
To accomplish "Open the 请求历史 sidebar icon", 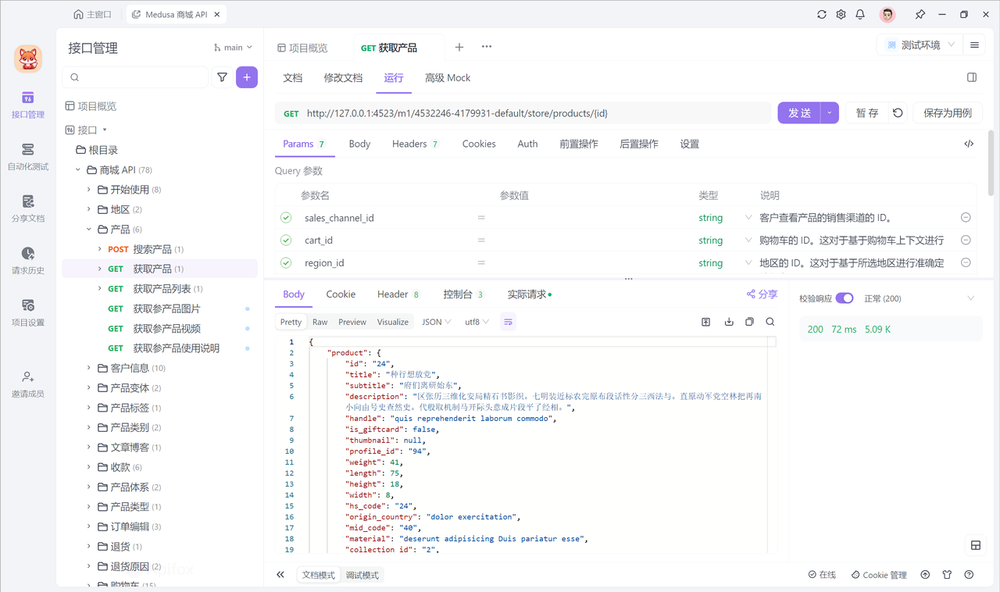I will click(x=27, y=258).
